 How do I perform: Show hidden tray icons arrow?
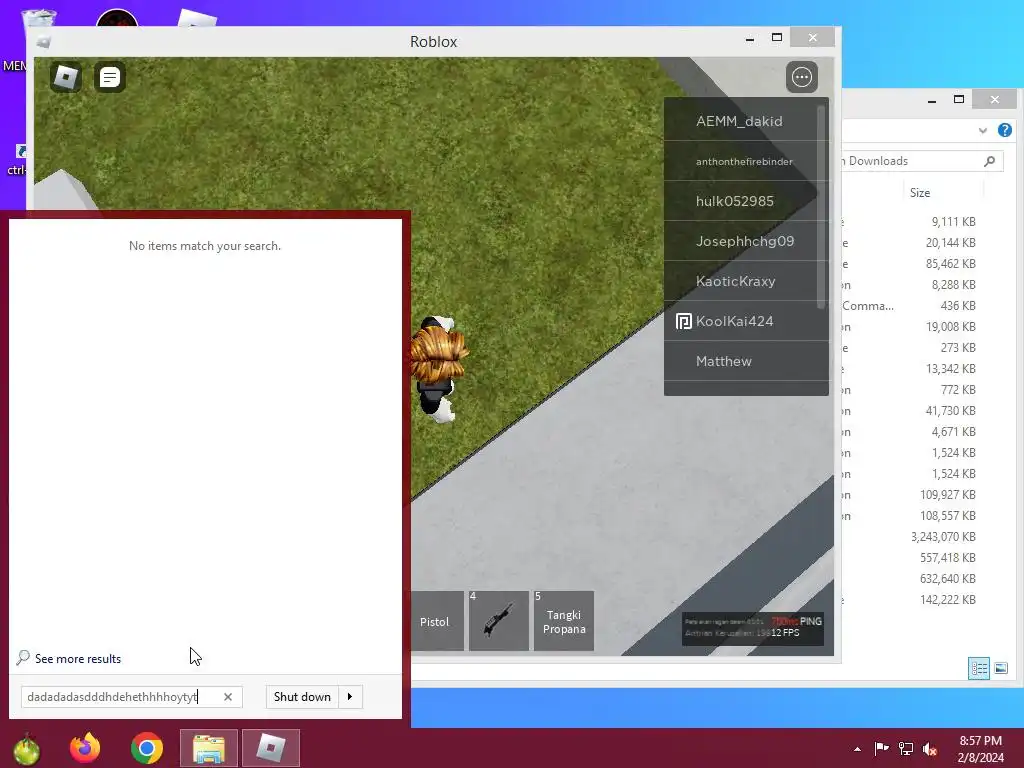pyautogui.click(x=857, y=749)
